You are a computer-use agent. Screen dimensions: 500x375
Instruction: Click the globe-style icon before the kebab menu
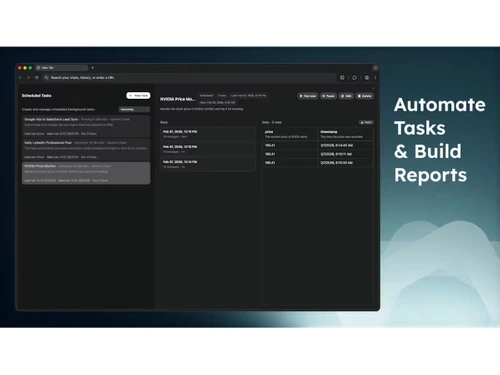pyautogui.click(x=367, y=78)
